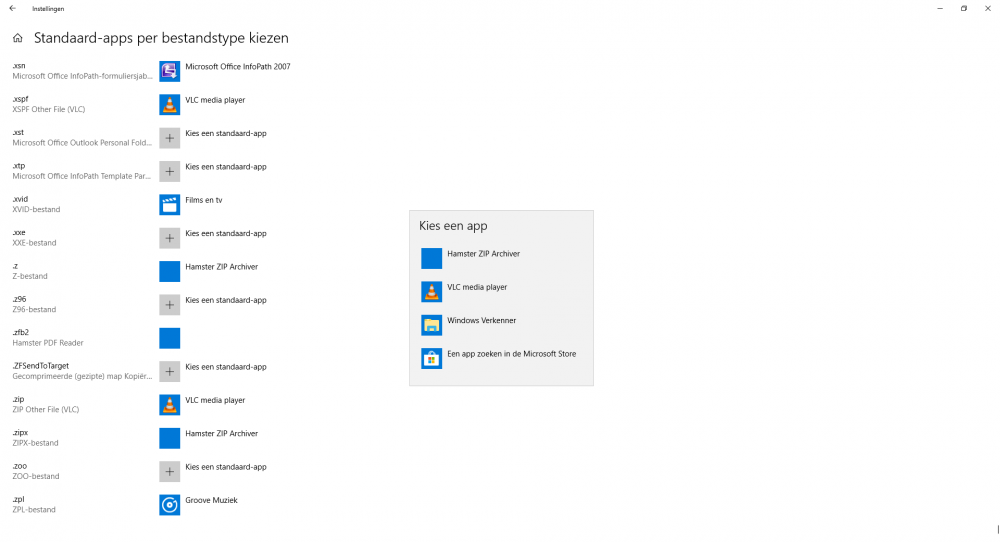Choose Windows Verkenner in Kies een app

tap(501, 325)
